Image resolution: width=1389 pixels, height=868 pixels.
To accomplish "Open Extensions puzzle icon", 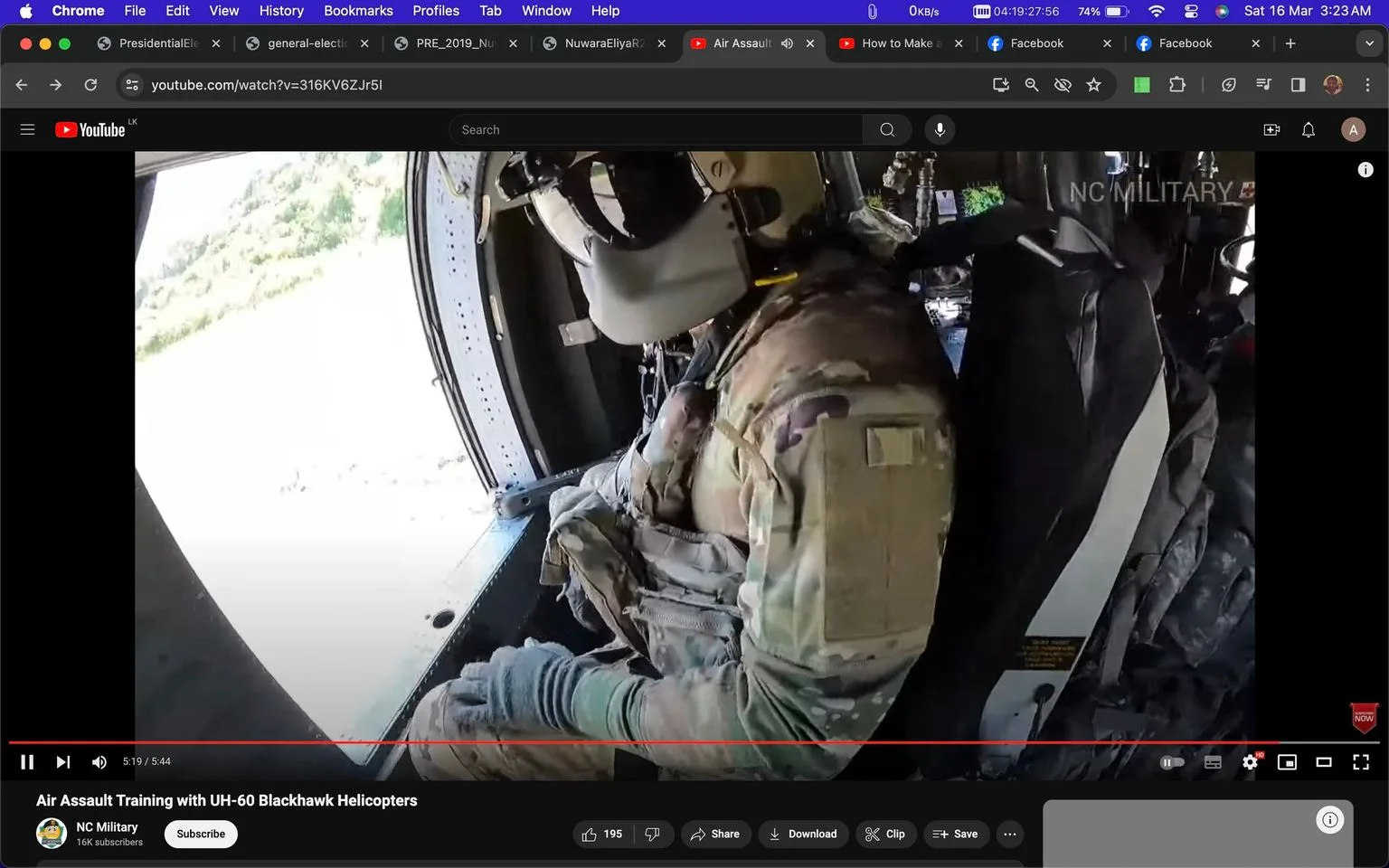I will click(1176, 84).
